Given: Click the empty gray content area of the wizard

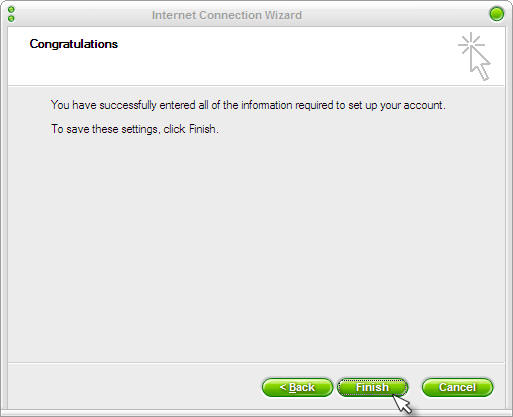Looking at the screenshot, I should click(x=256, y=247).
